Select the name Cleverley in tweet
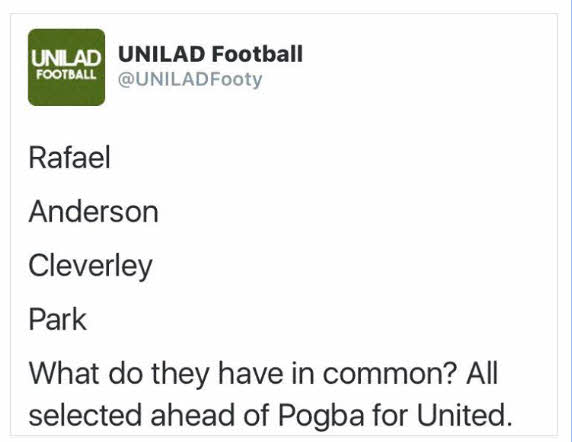The width and height of the screenshot is (572, 442). click(90, 267)
